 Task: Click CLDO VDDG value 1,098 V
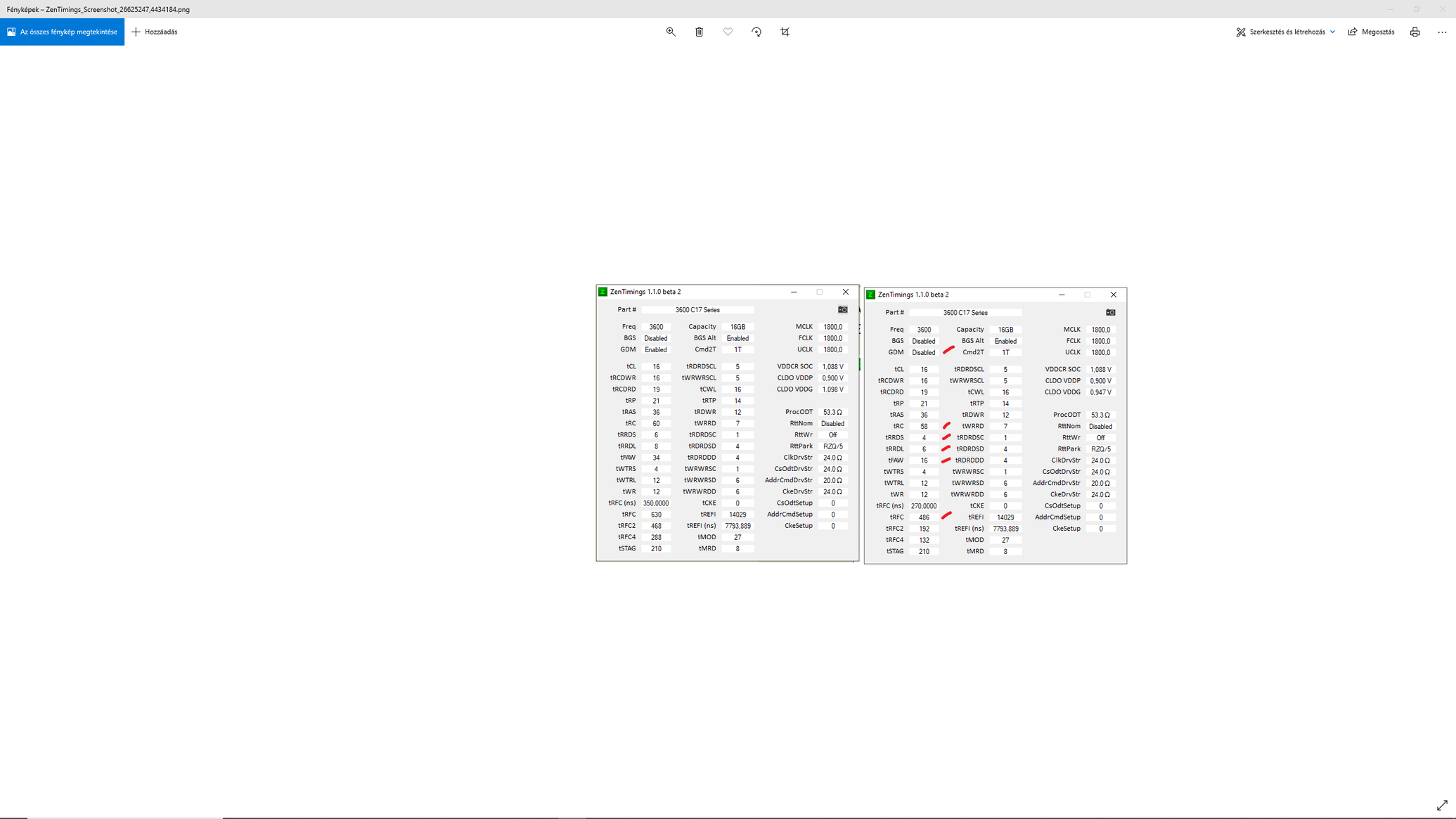[832, 389]
